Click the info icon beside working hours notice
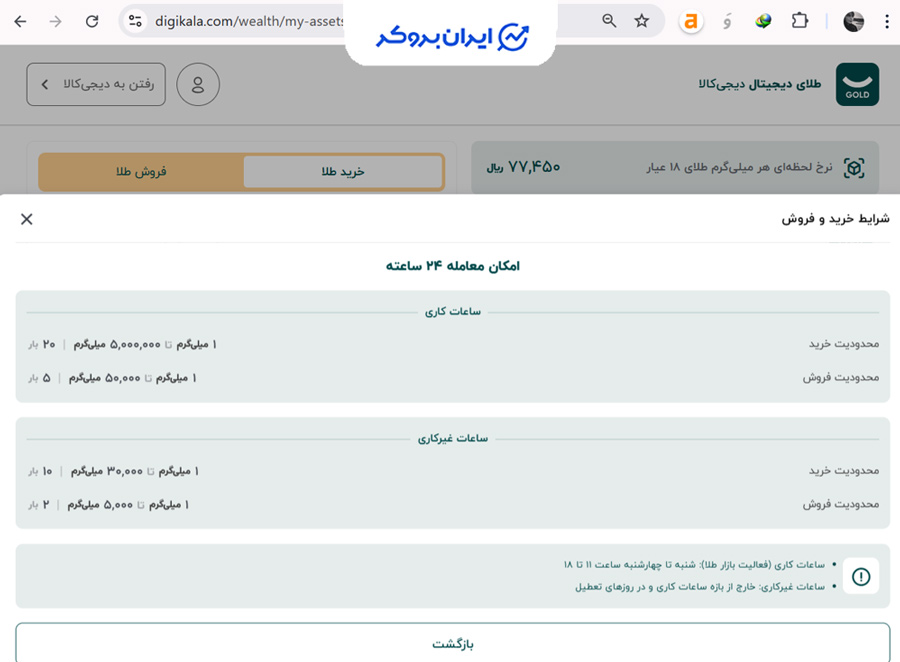 (861, 576)
